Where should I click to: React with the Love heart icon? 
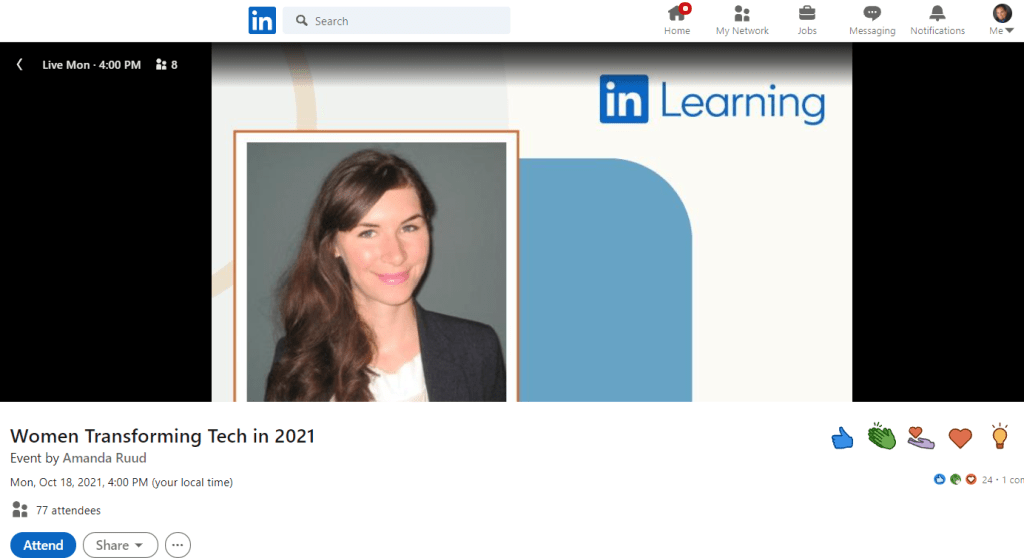[x=960, y=438]
